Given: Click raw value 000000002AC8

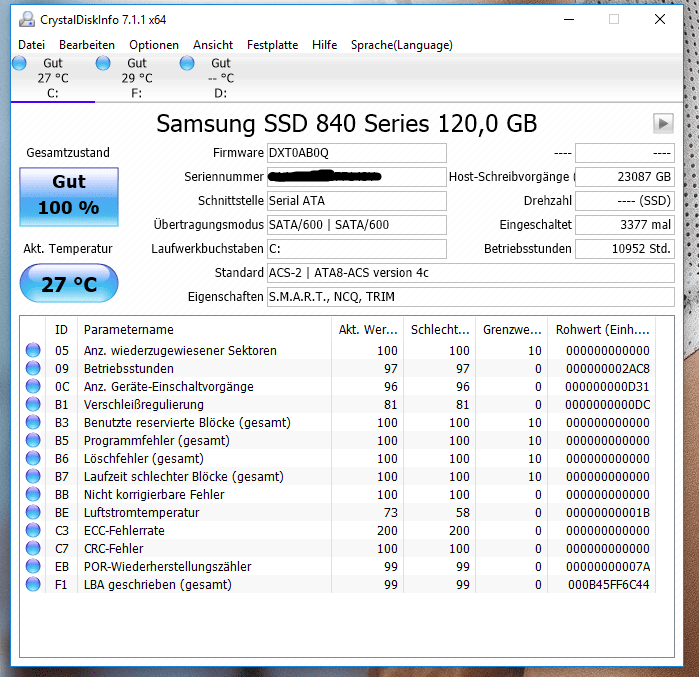Looking at the screenshot, I should (608, 369).
